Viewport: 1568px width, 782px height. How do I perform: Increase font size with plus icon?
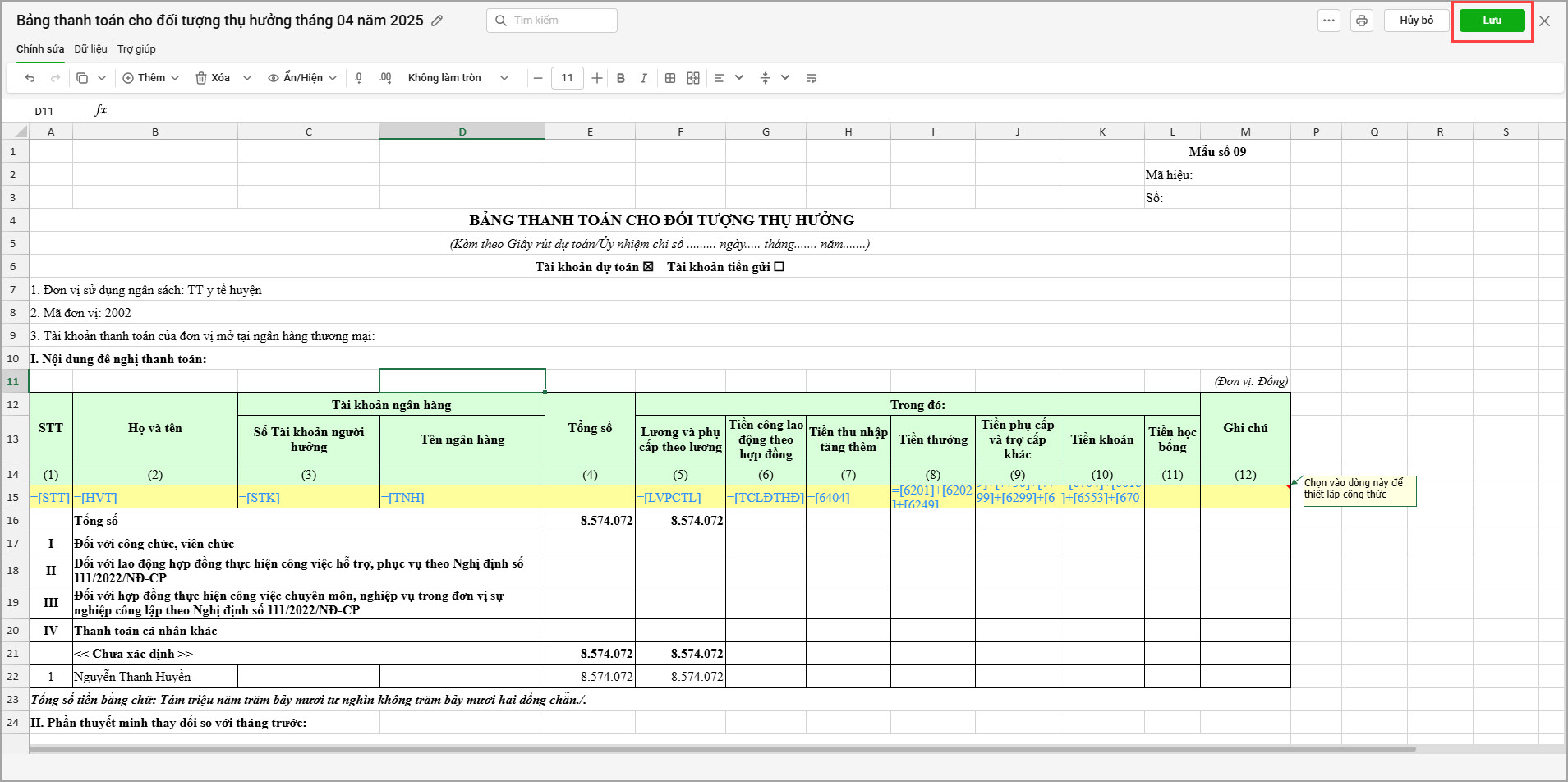pos(597,78)
